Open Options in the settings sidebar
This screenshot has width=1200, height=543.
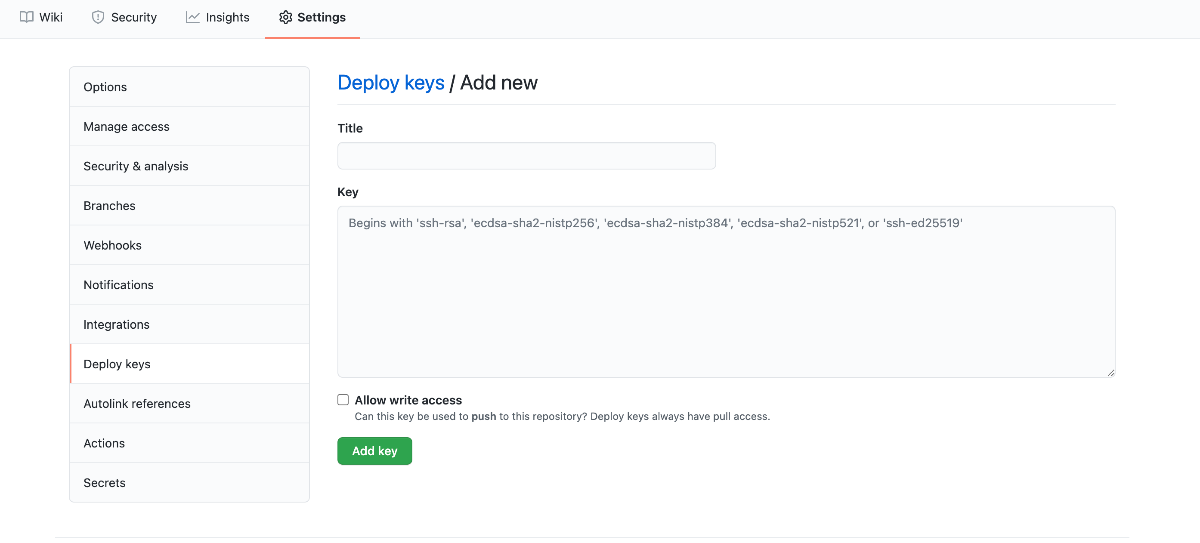pos(189,87)
